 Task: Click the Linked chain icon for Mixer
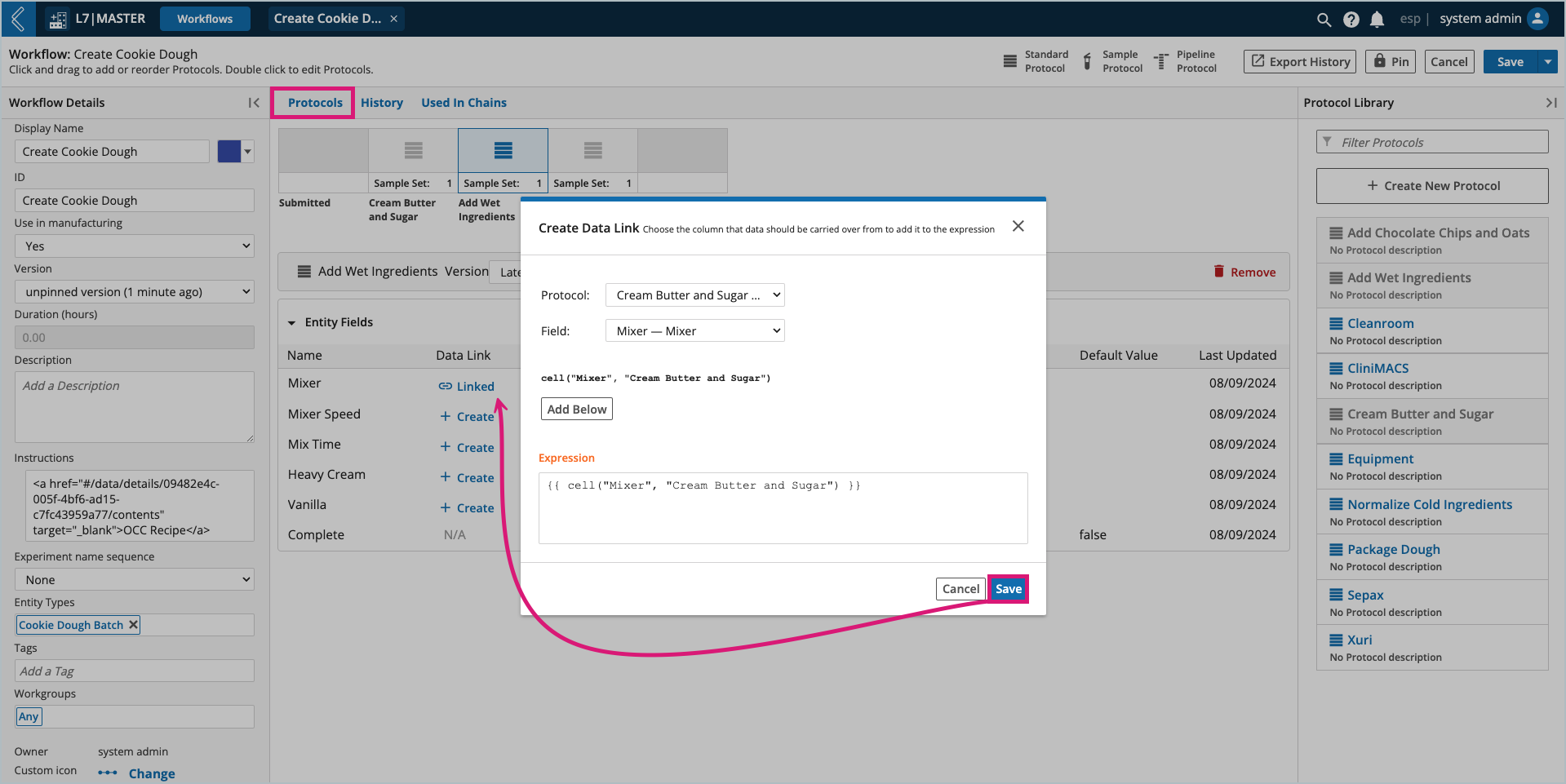coord(445,386)
